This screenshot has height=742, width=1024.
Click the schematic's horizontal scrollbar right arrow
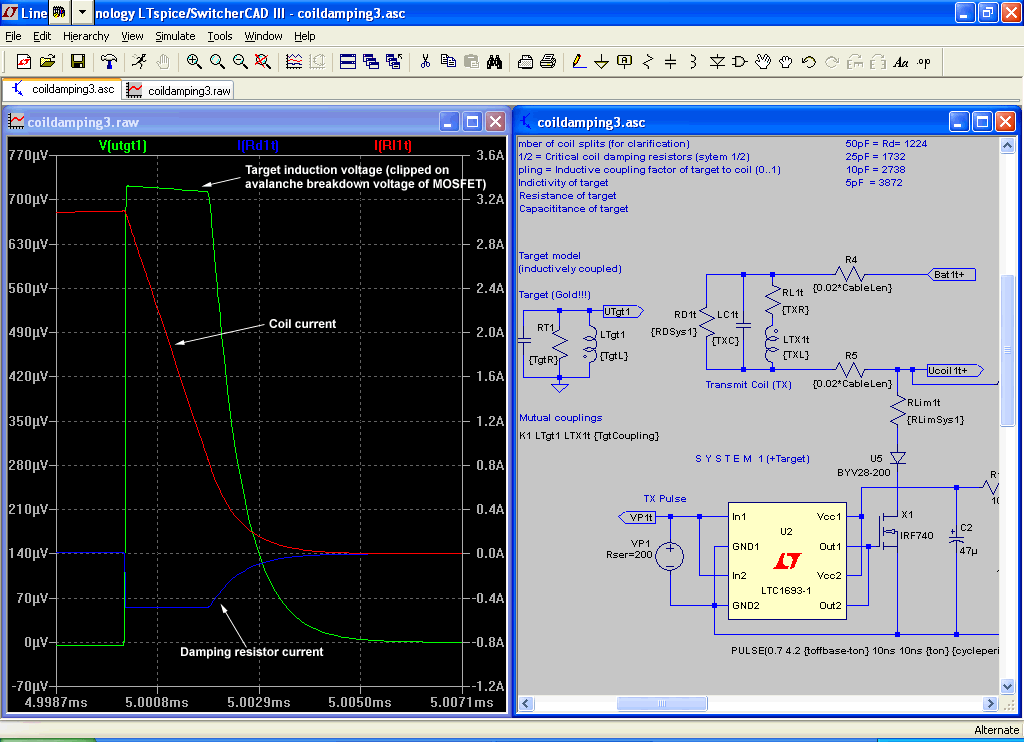(991, 703)
